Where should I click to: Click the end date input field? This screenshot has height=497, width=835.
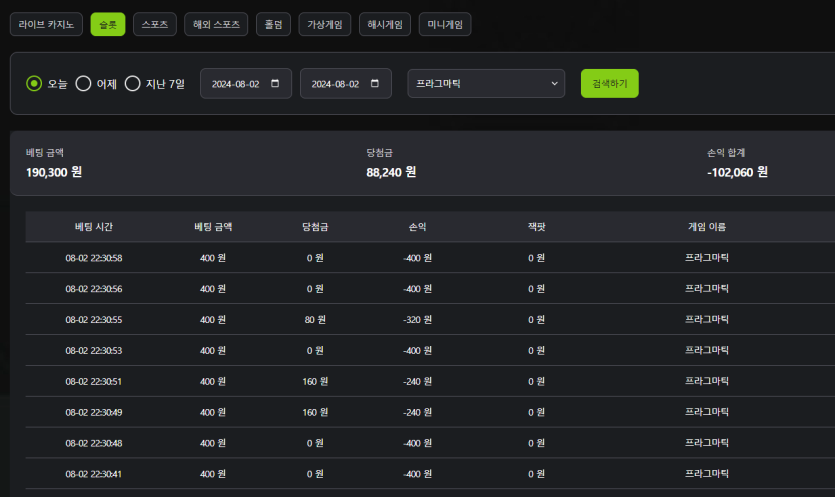coord(335,84)
